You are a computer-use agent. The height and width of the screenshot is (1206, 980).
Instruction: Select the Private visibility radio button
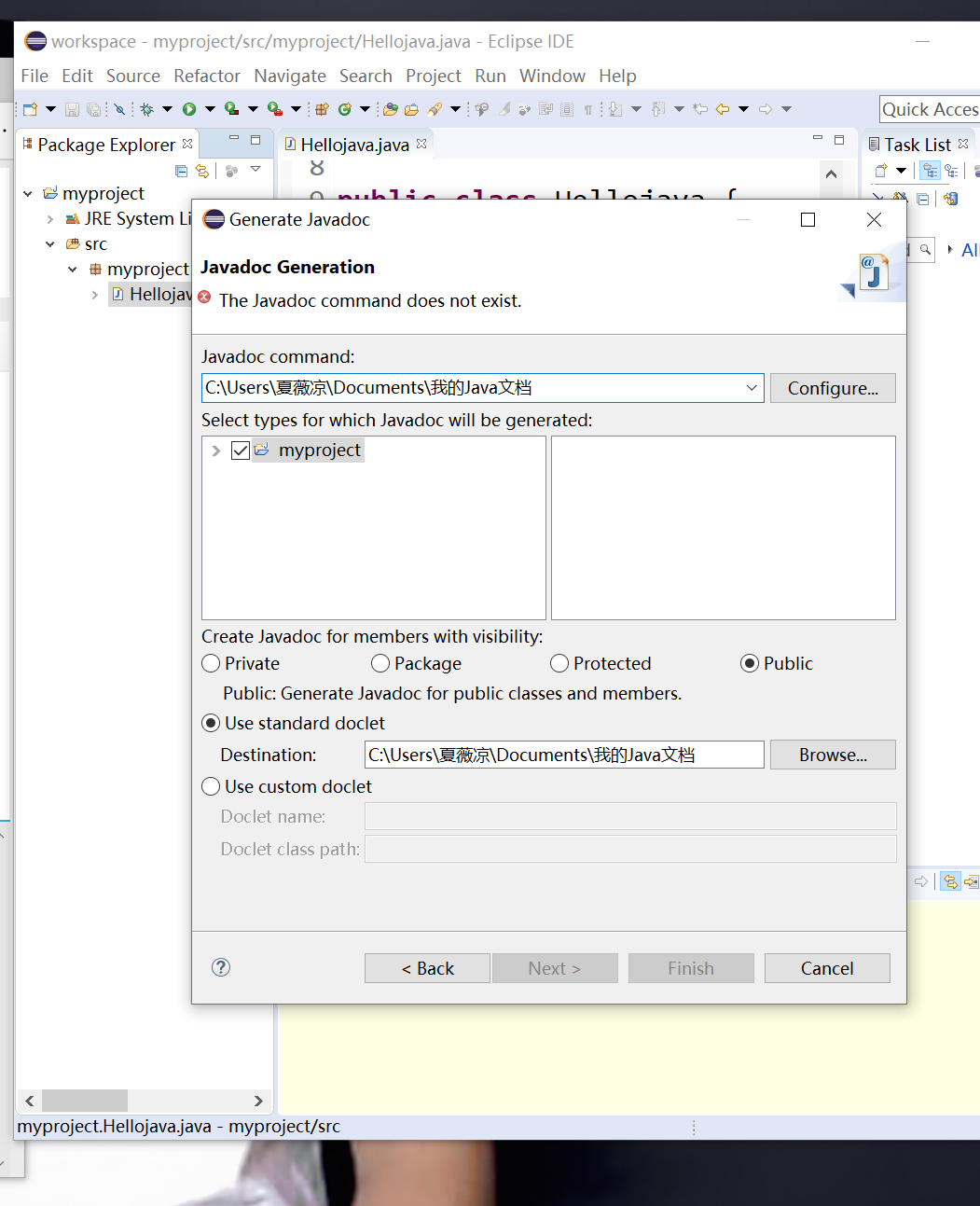pyautogui.click(x=212, y=663)
